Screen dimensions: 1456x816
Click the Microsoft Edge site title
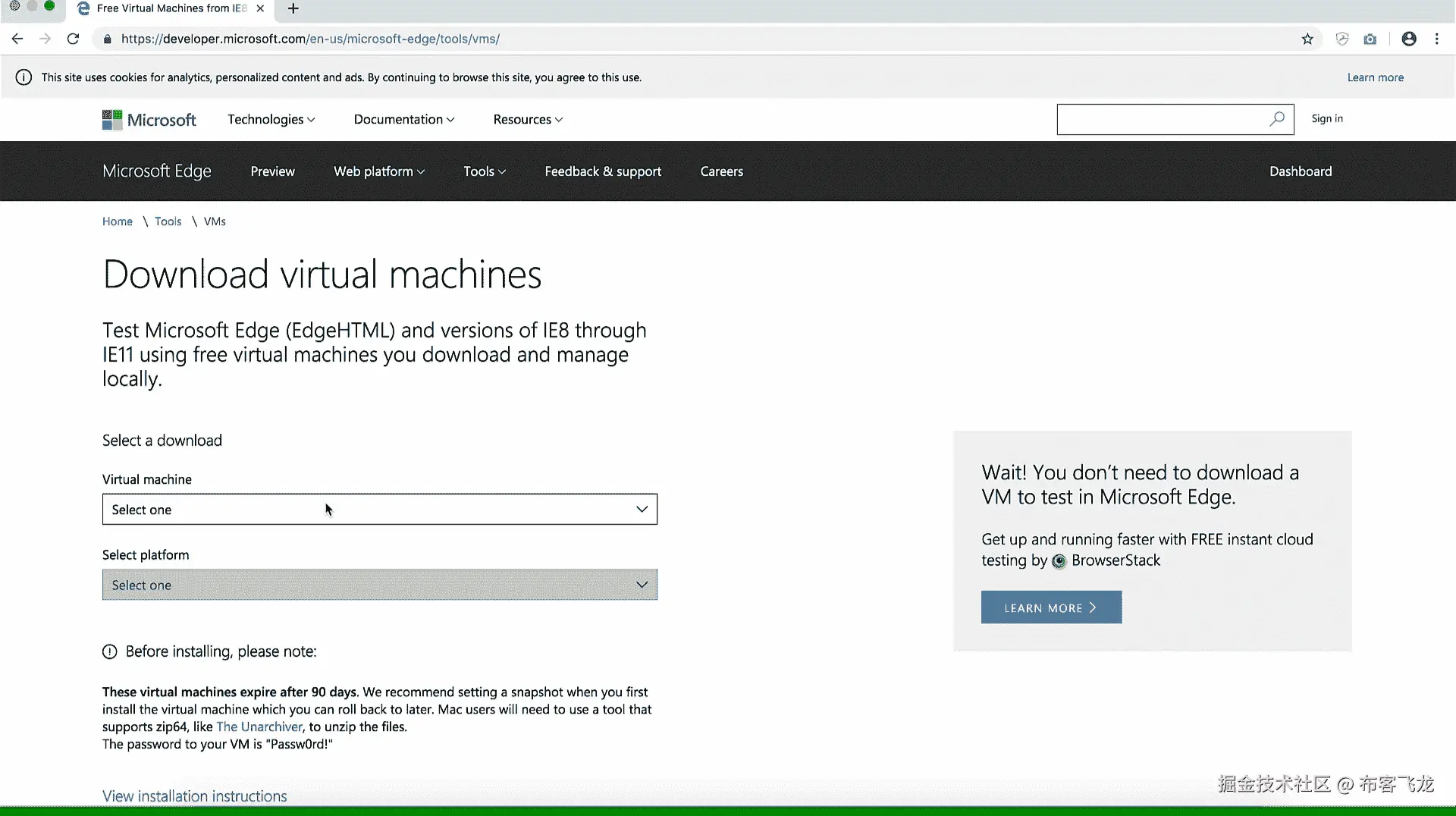point(157,171)
